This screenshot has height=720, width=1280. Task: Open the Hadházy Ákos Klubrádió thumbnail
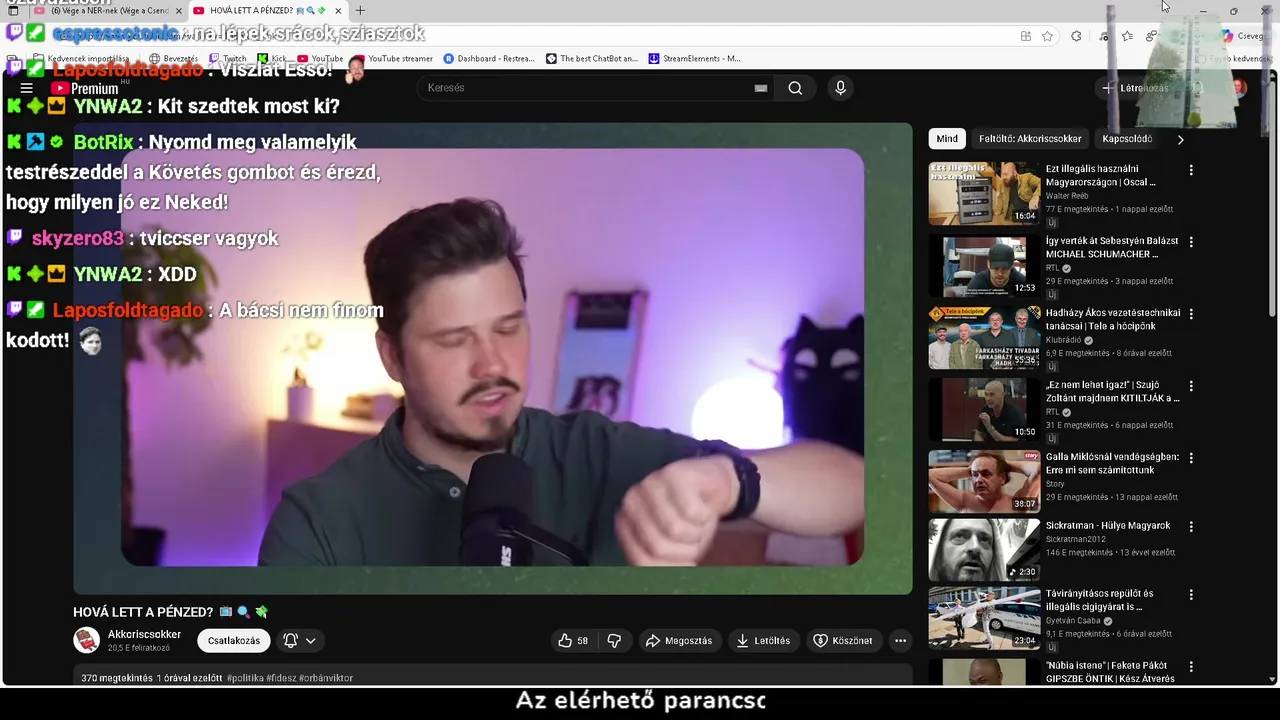984,338
